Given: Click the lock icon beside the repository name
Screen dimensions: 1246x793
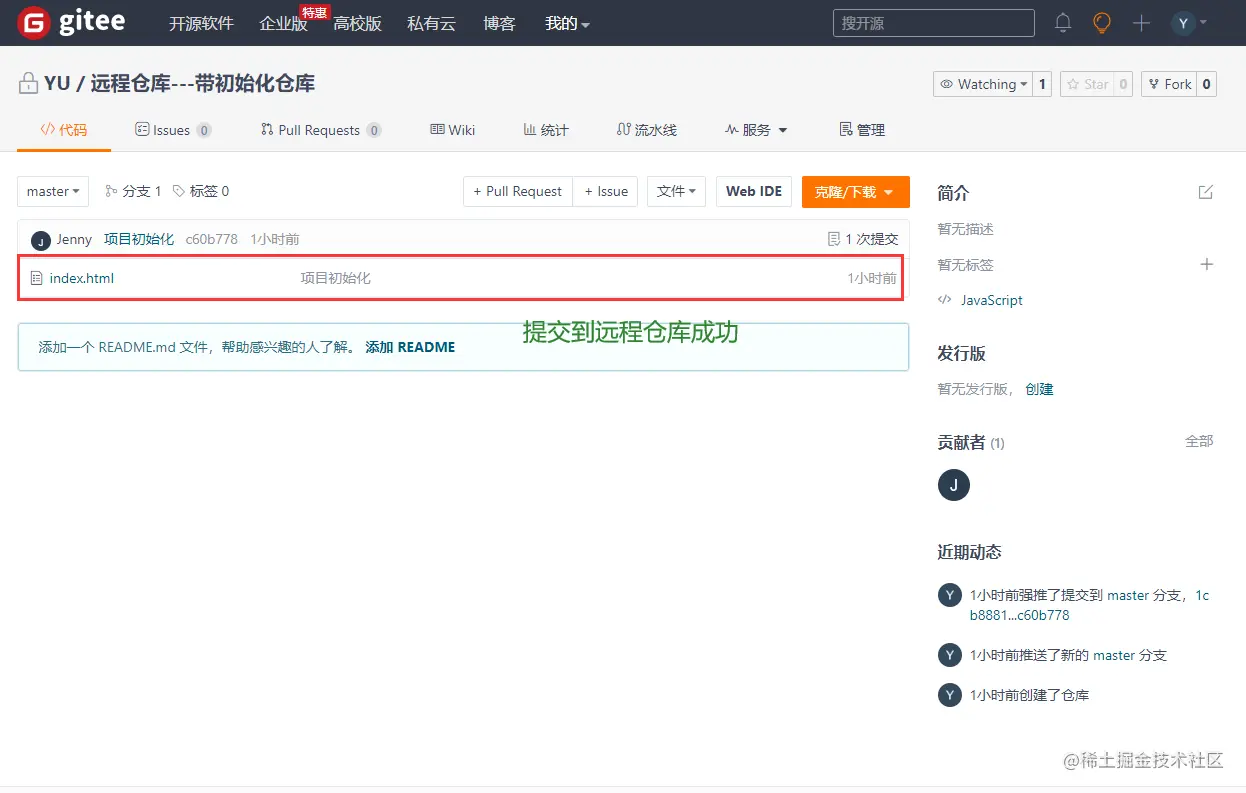Looking at the screenshot, I should tap(27, 83).
